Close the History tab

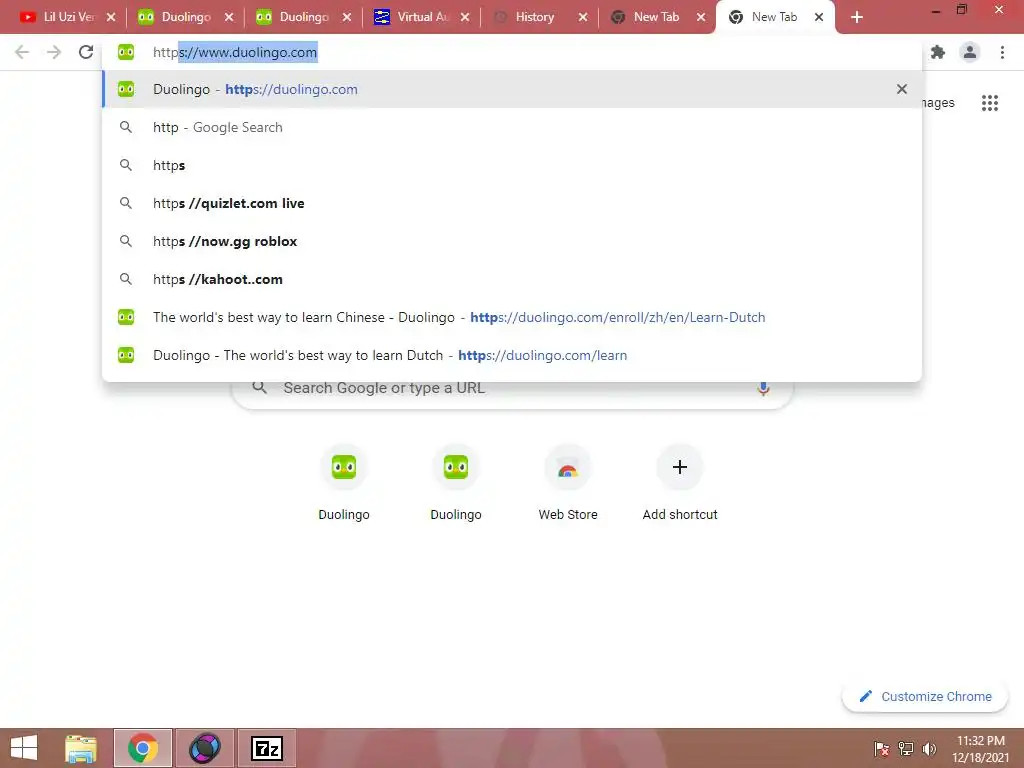point(583,17)
